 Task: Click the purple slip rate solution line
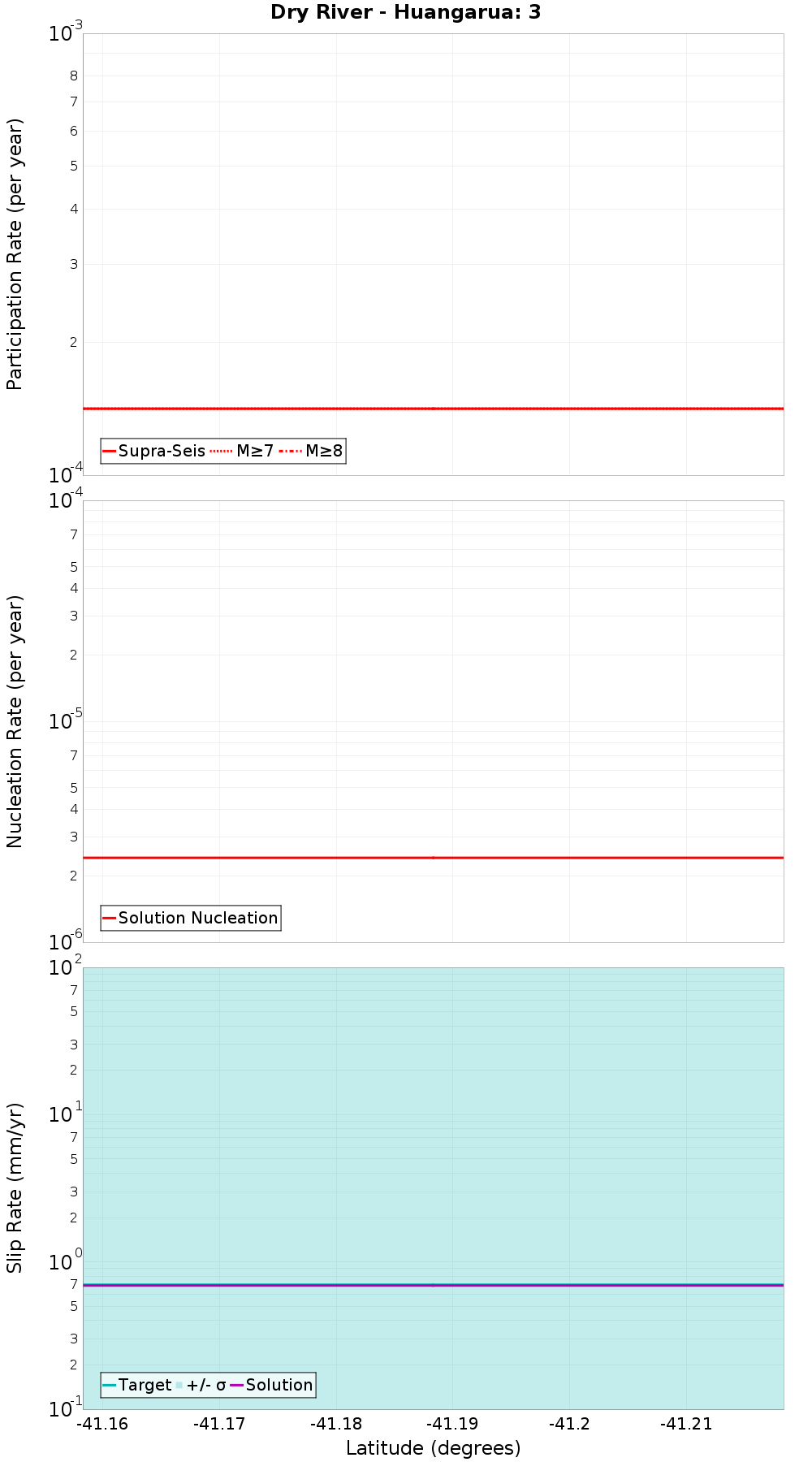434,1285
